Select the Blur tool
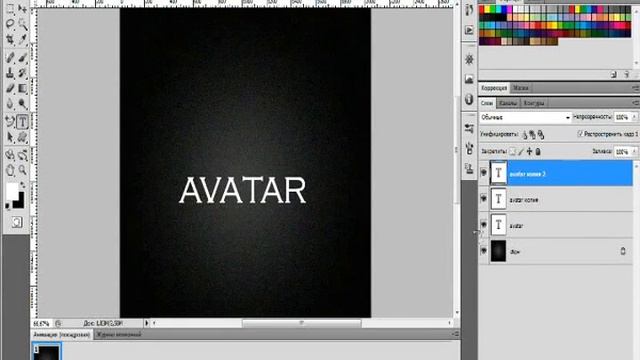The width and height of the screenshot is (640, 360). 10,104
